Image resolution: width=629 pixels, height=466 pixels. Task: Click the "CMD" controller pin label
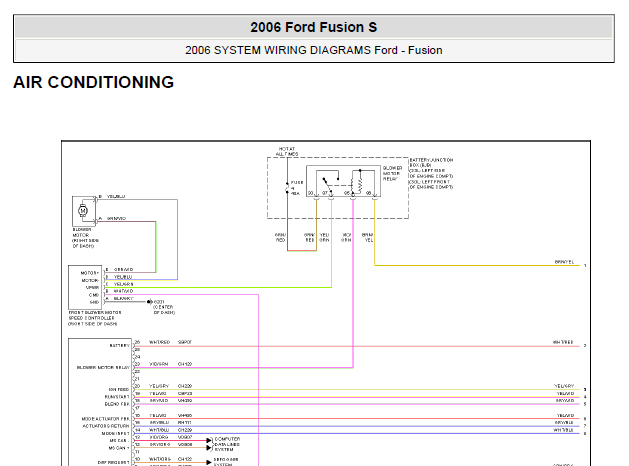[94, 295]
